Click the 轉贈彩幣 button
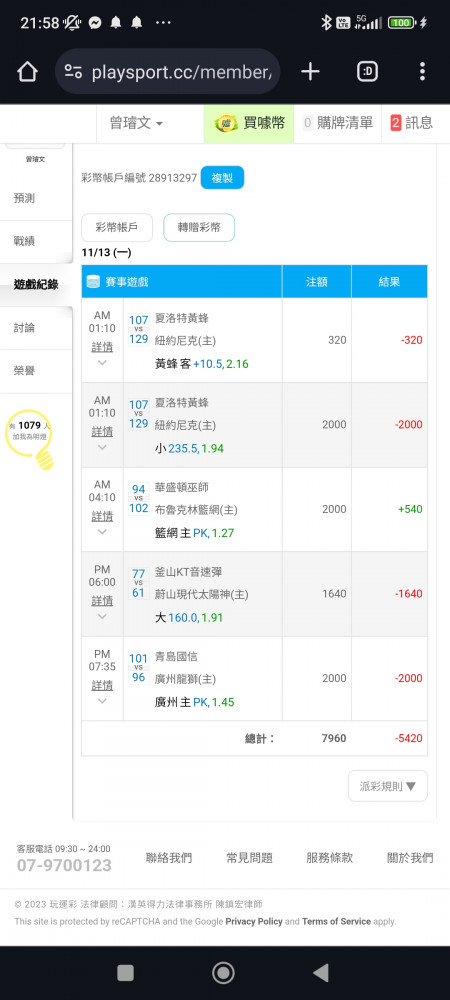This screenshot has width=450, height=1000. [x=199, y=228]
